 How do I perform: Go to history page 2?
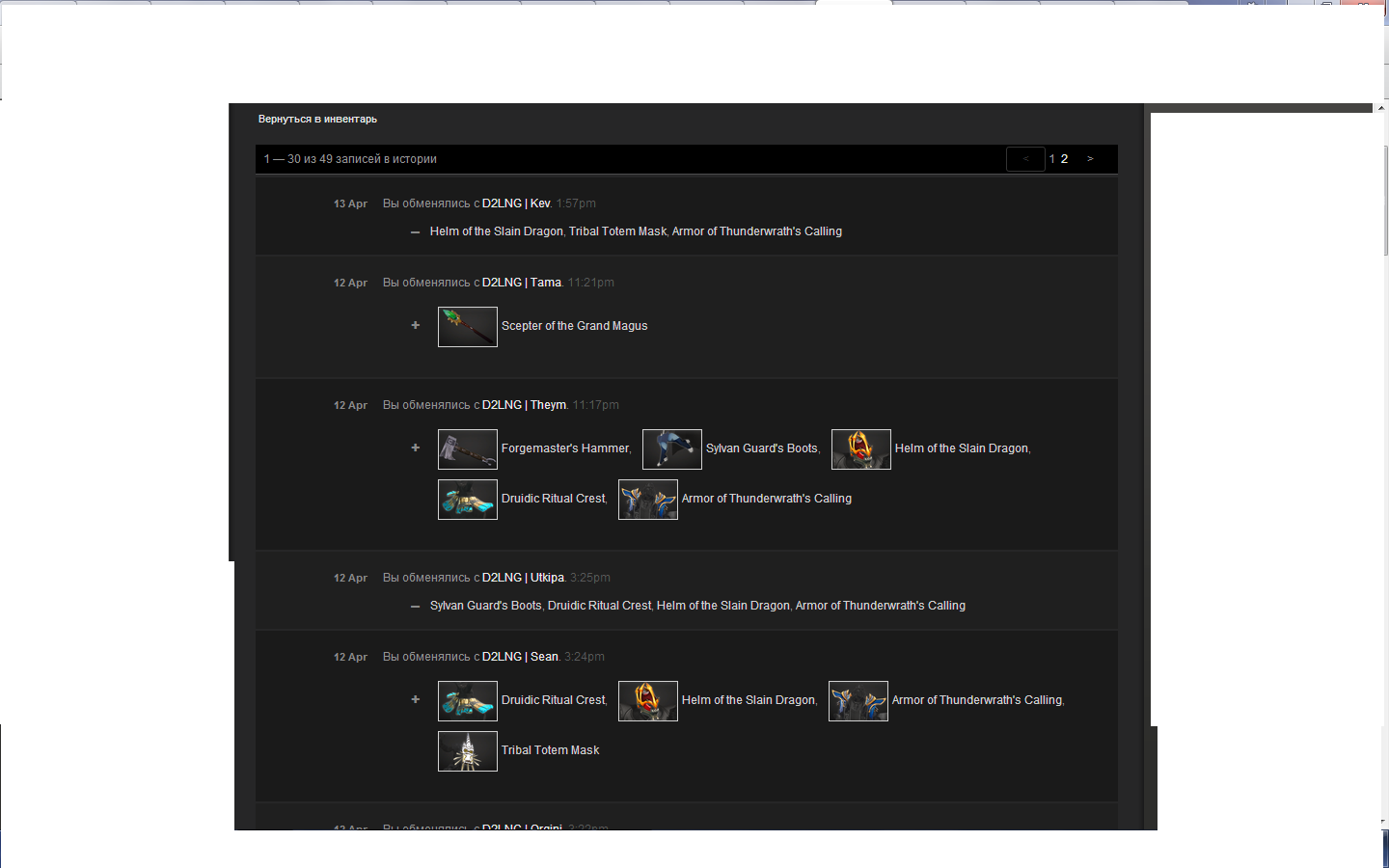click(x=1064, y=159)
